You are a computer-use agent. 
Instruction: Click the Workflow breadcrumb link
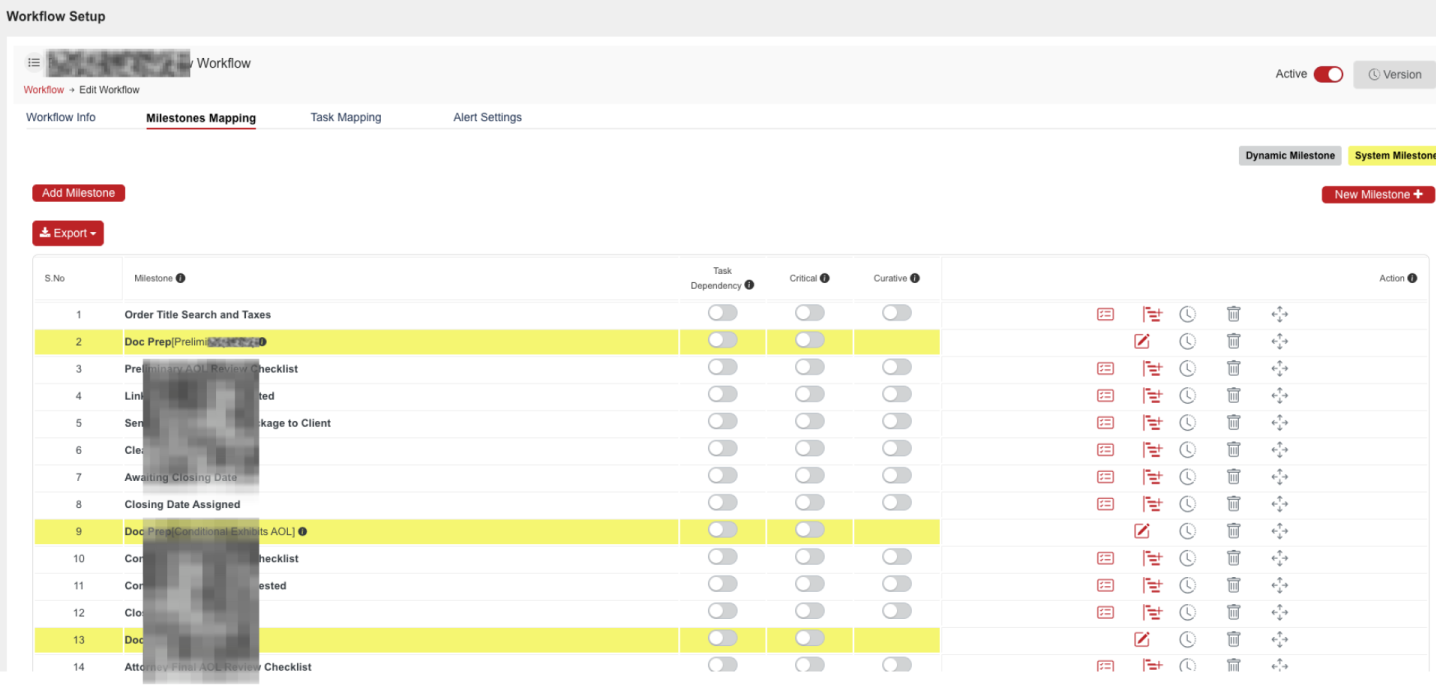(44, 90)
